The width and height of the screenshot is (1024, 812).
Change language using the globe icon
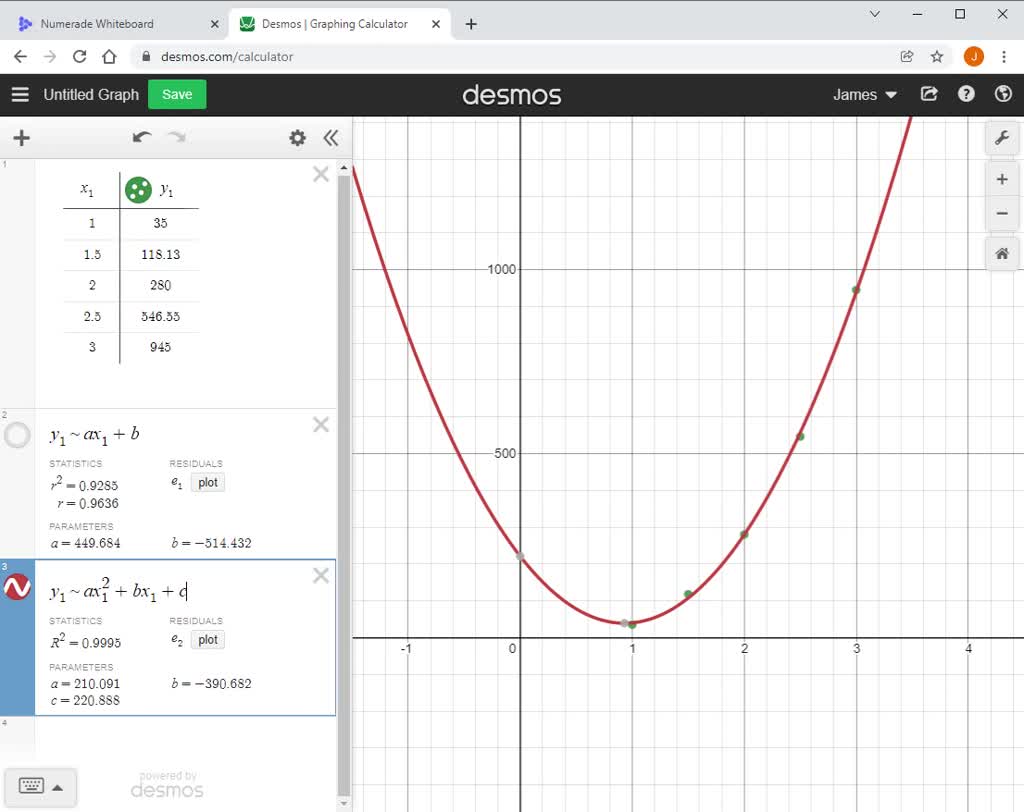1002,94
